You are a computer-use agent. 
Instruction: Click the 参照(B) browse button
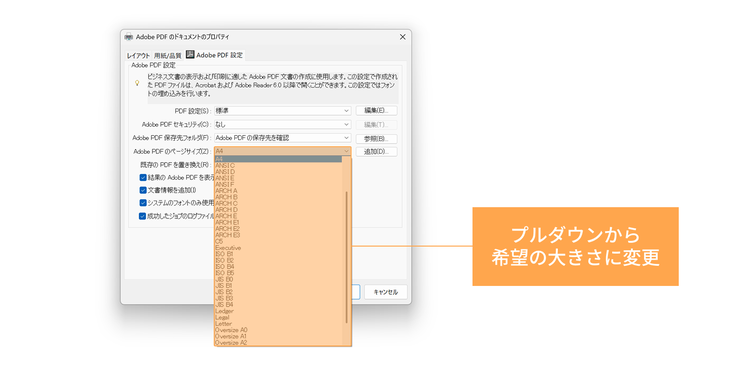coord(376,139)
